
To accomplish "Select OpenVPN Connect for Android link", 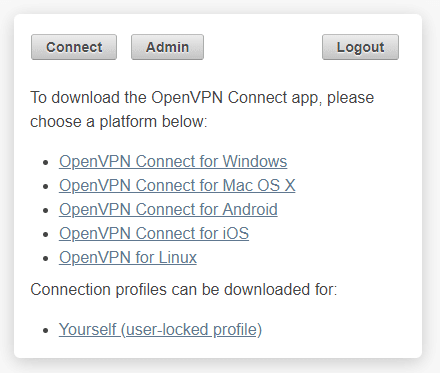I will click(168, 209).
